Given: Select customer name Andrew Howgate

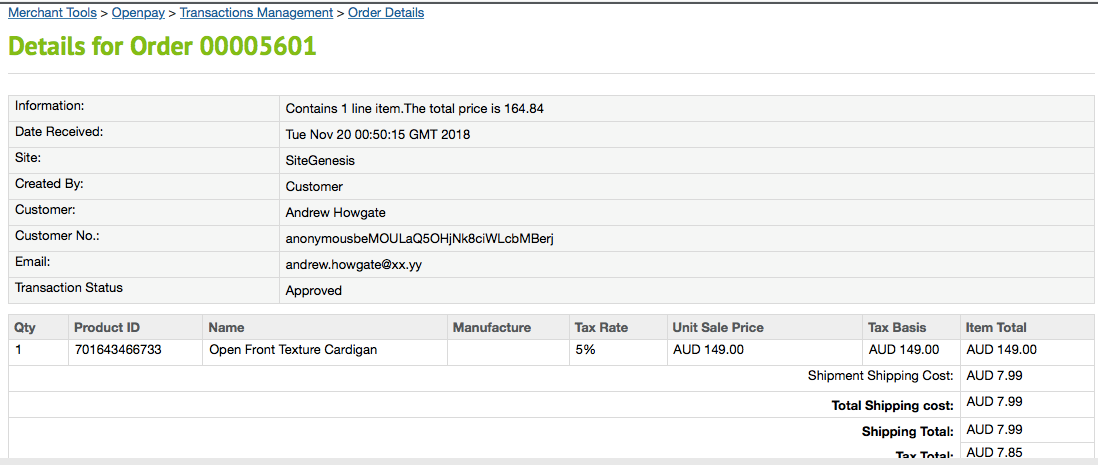Looking at the screenshot, I should (335, 213).
